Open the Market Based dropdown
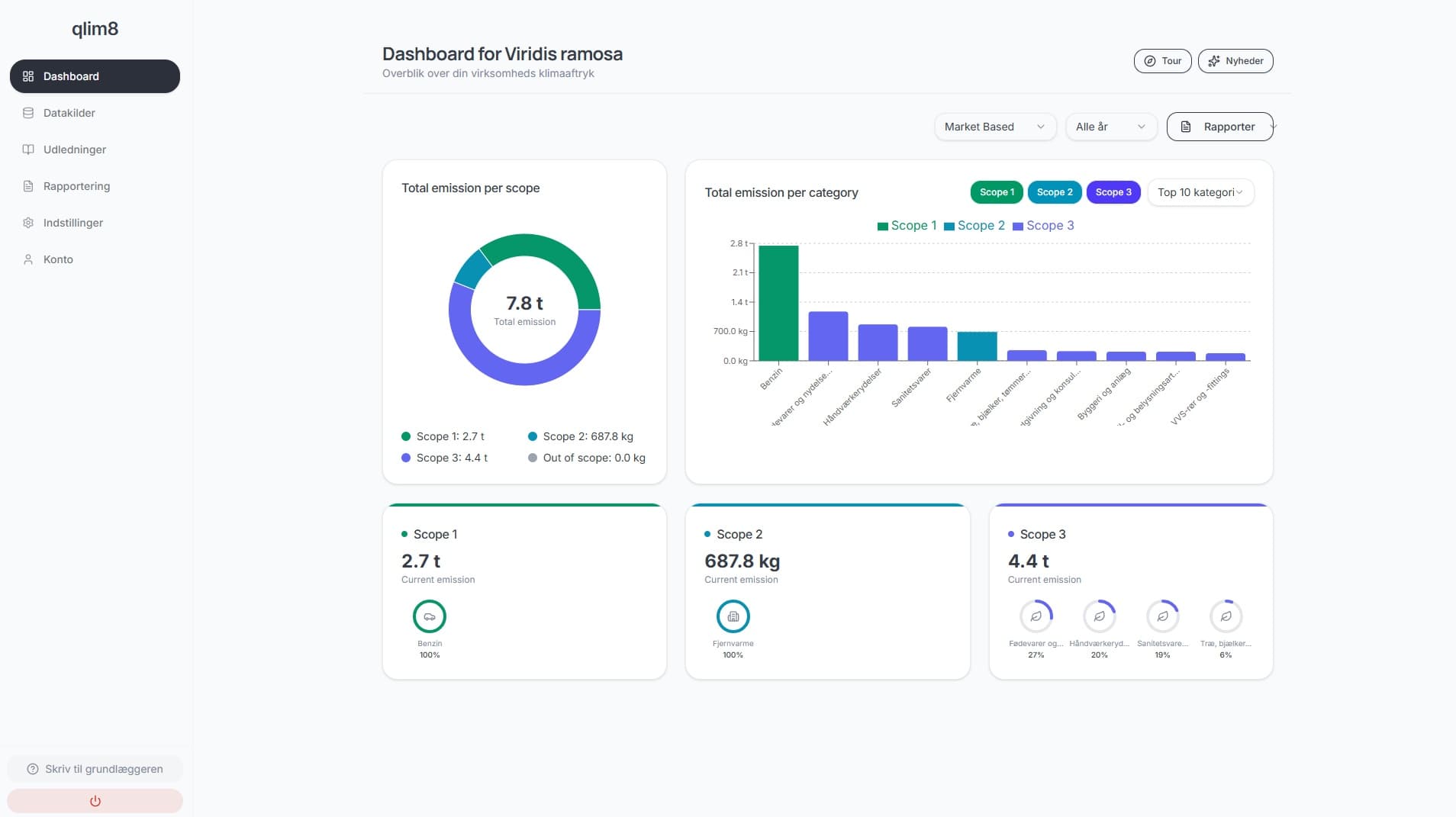The image size is (1456, 817). pyautogui.click(x=995, y=127)
